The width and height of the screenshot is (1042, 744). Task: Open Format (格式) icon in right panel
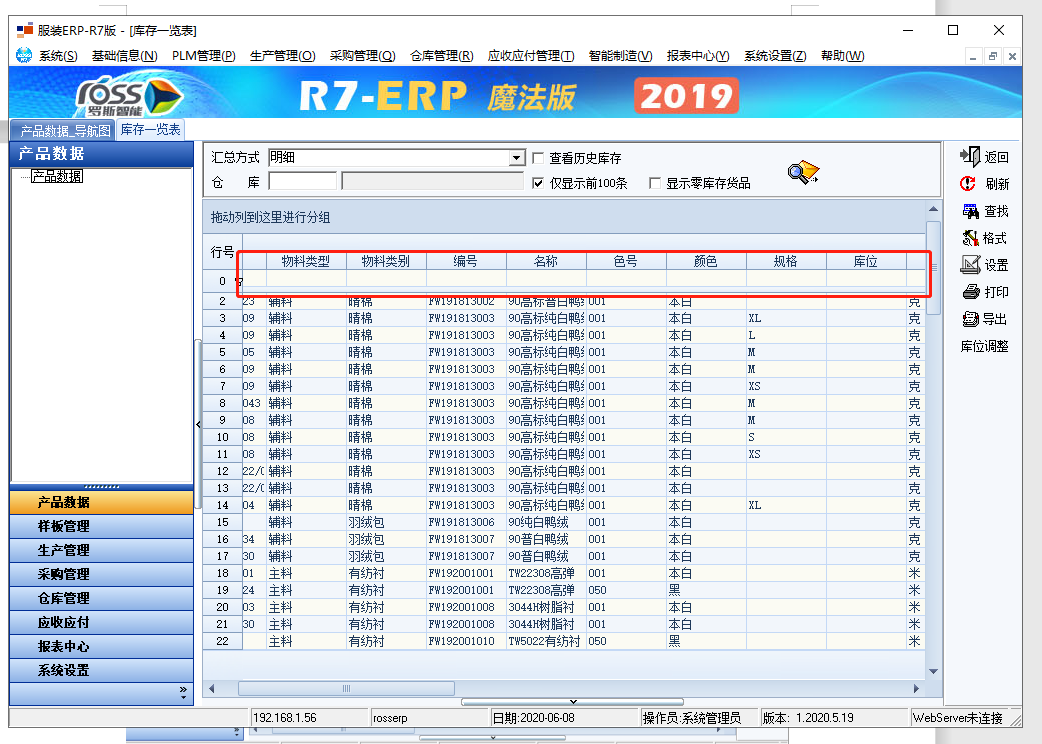970,238
